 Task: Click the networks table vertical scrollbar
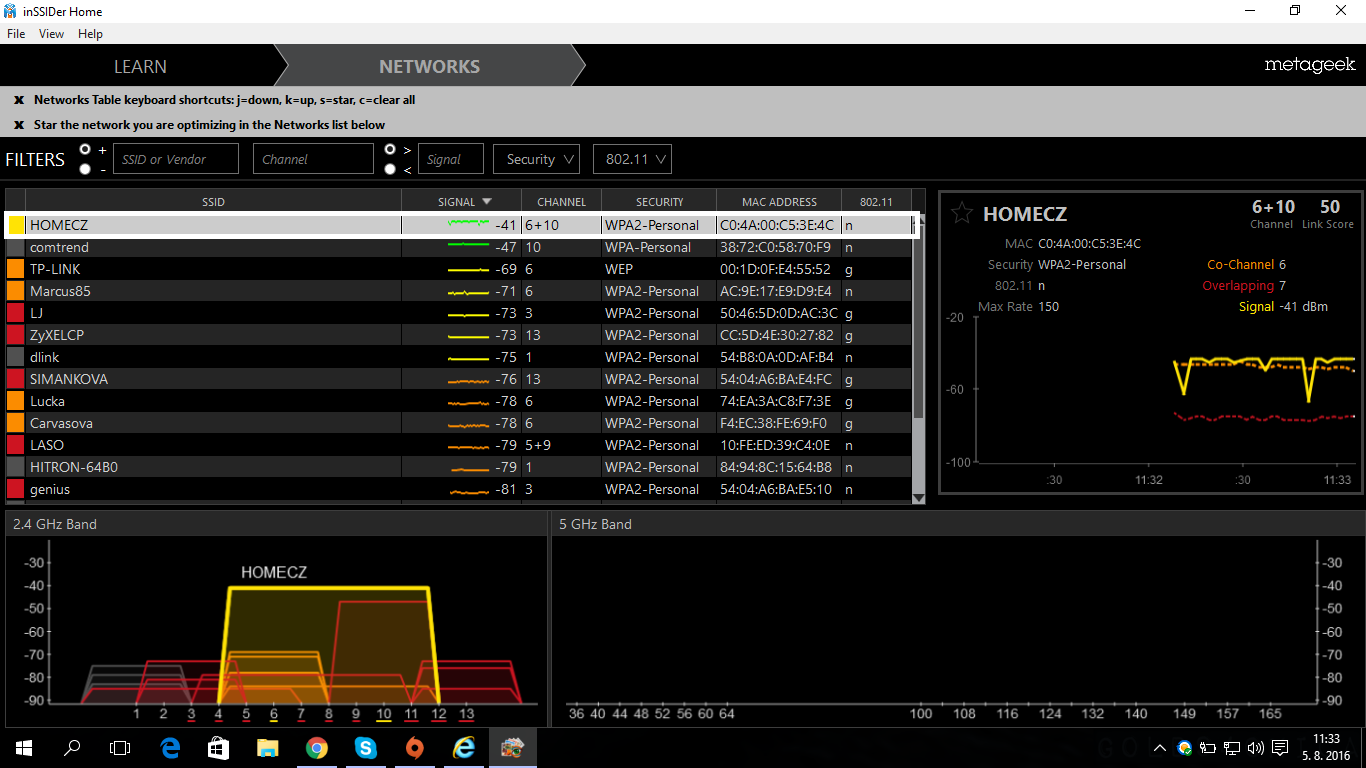coord(919,320)
